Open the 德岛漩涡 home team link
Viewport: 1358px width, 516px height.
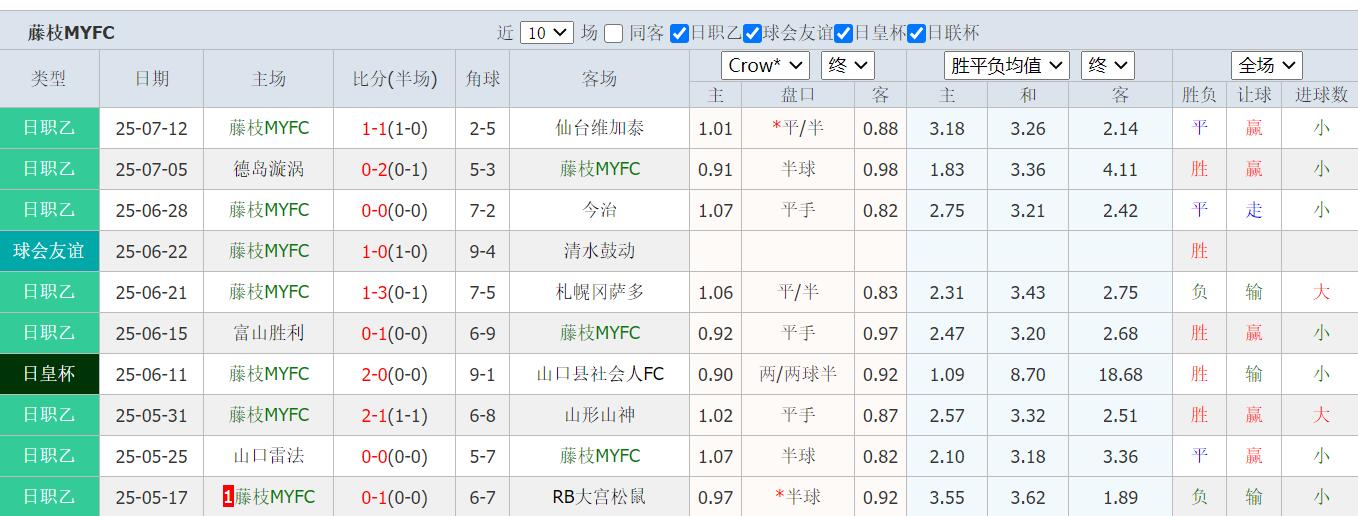pyautogui.click(x=268, y=169)
